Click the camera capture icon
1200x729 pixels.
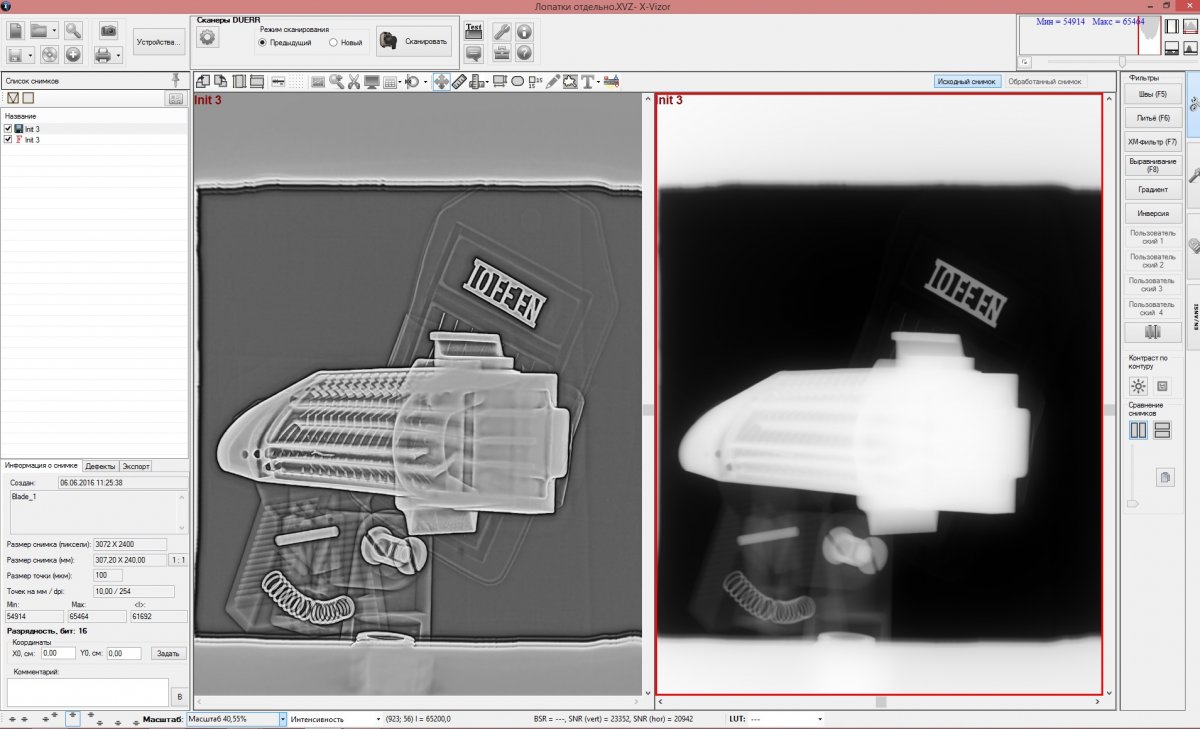(108, 30)
